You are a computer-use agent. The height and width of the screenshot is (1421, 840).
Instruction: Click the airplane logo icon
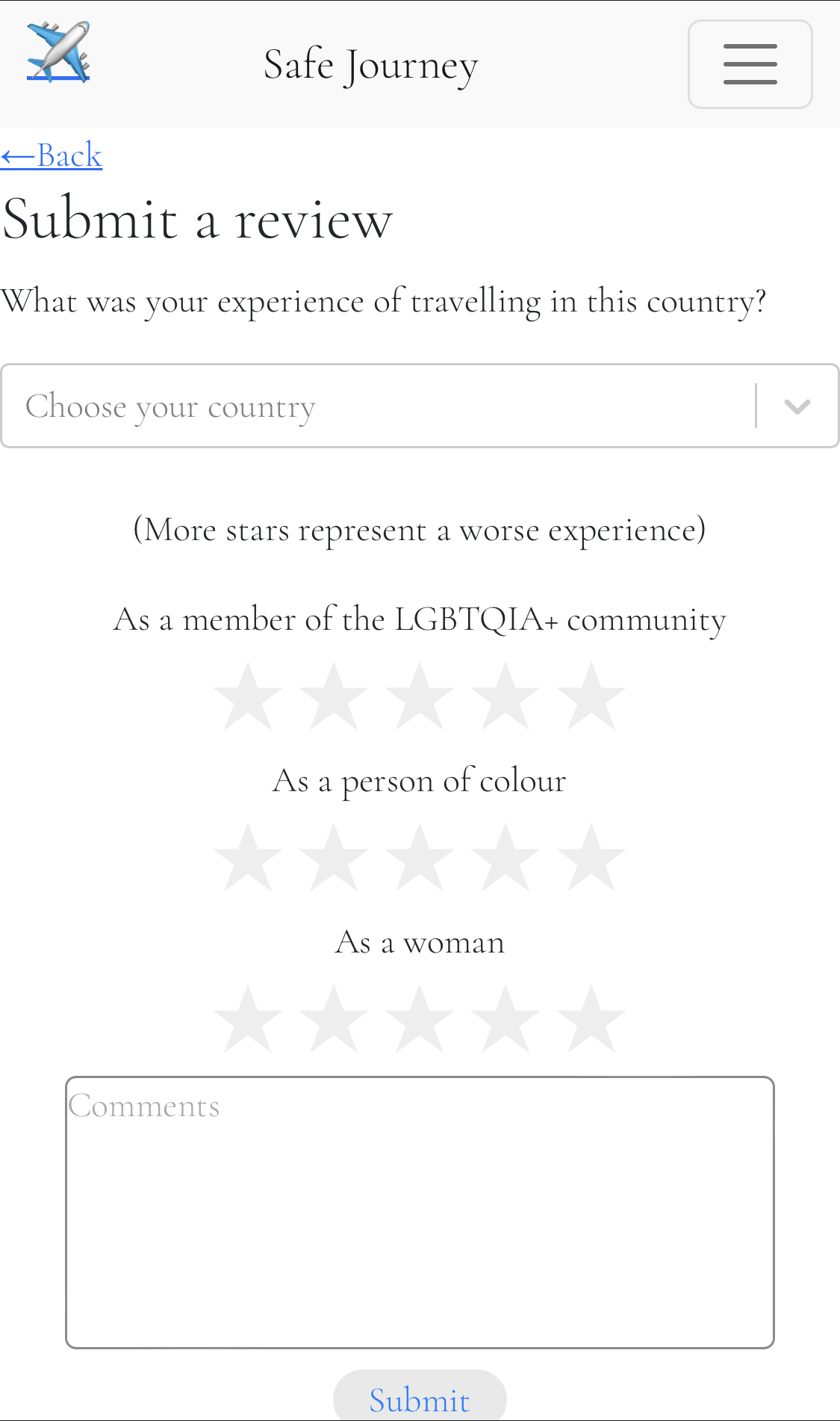(58, 52)
